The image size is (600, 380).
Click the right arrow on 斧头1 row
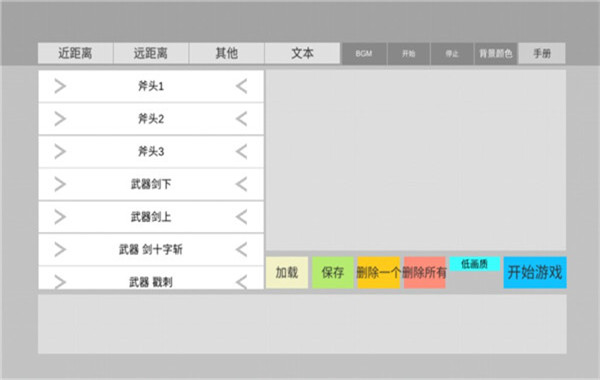[x=60, y=86]
